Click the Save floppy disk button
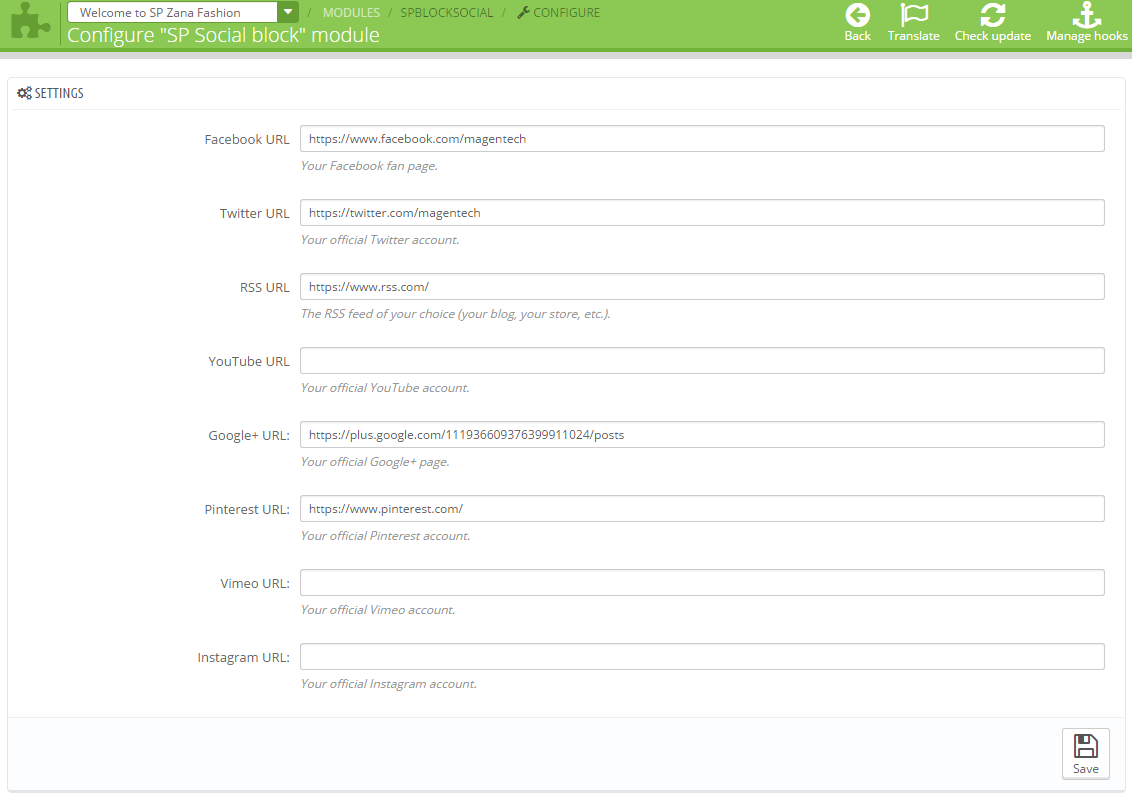The width and height of the screenshot is (1132, 798). click(1085, 754)
